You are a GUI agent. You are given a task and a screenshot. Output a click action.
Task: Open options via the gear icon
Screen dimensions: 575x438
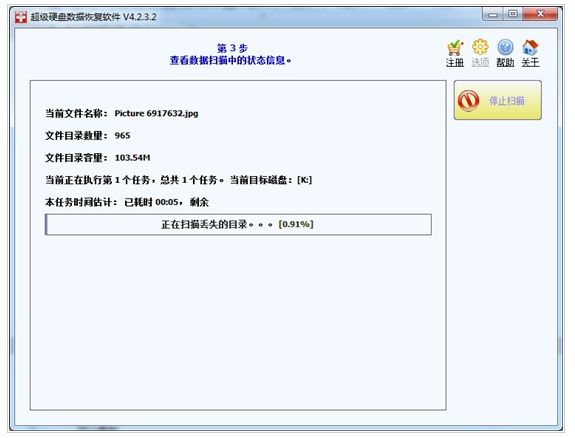click(x=480, y=47)
